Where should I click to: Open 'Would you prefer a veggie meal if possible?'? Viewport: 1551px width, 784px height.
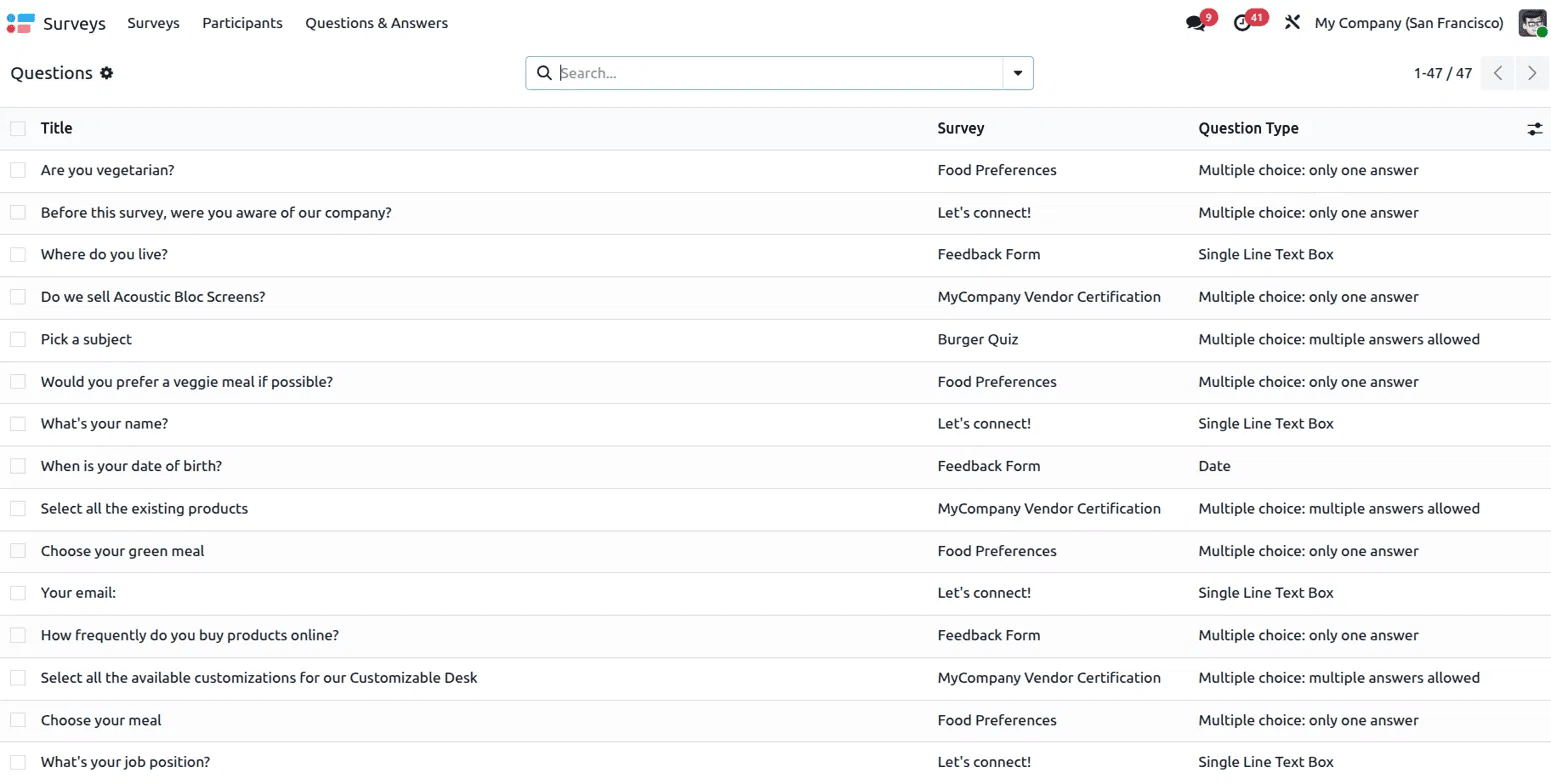(187, 381)
